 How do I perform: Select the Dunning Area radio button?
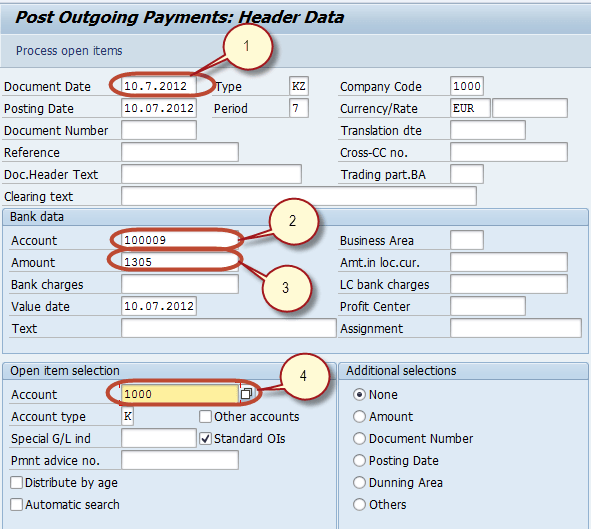click(359, 483)
